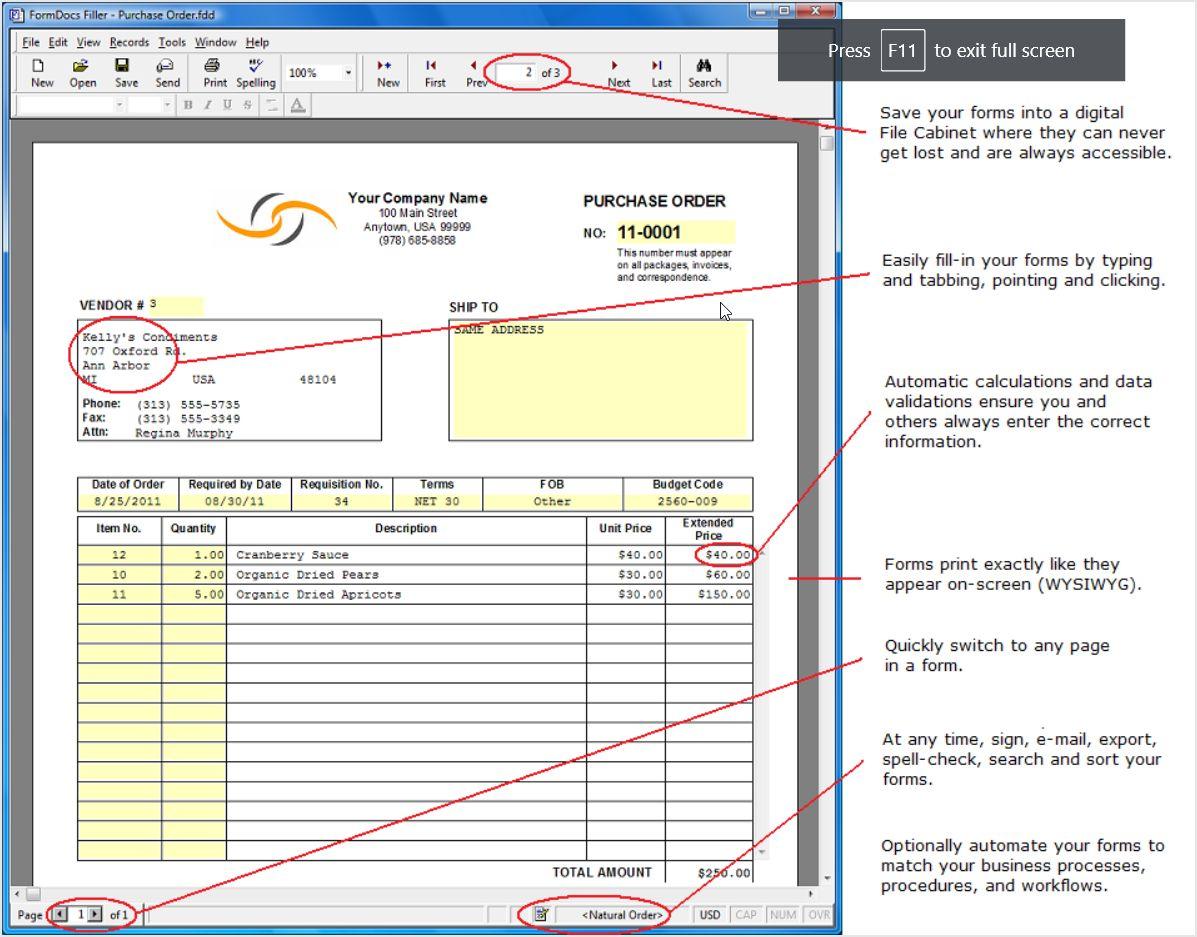
Task: Click the horizontal scrollbar thumb at bottom
Action: (33, 893)
